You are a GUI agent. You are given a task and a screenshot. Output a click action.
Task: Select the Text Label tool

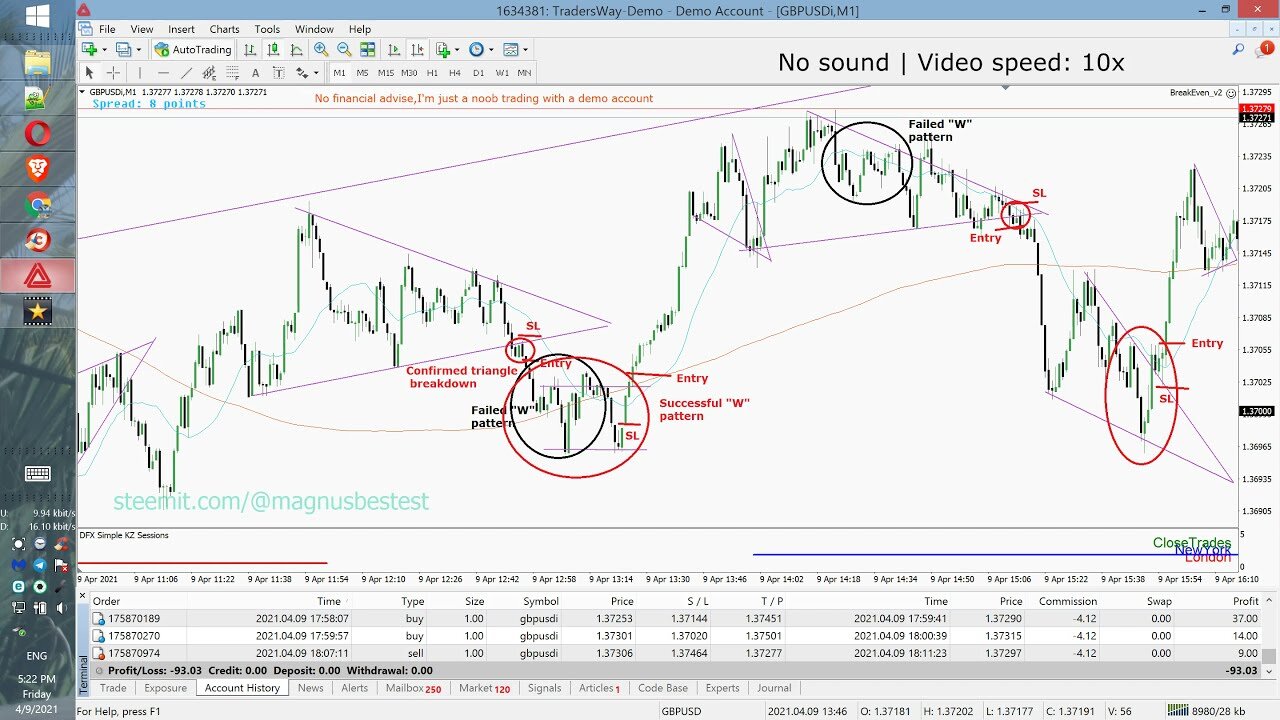(278, 73)
